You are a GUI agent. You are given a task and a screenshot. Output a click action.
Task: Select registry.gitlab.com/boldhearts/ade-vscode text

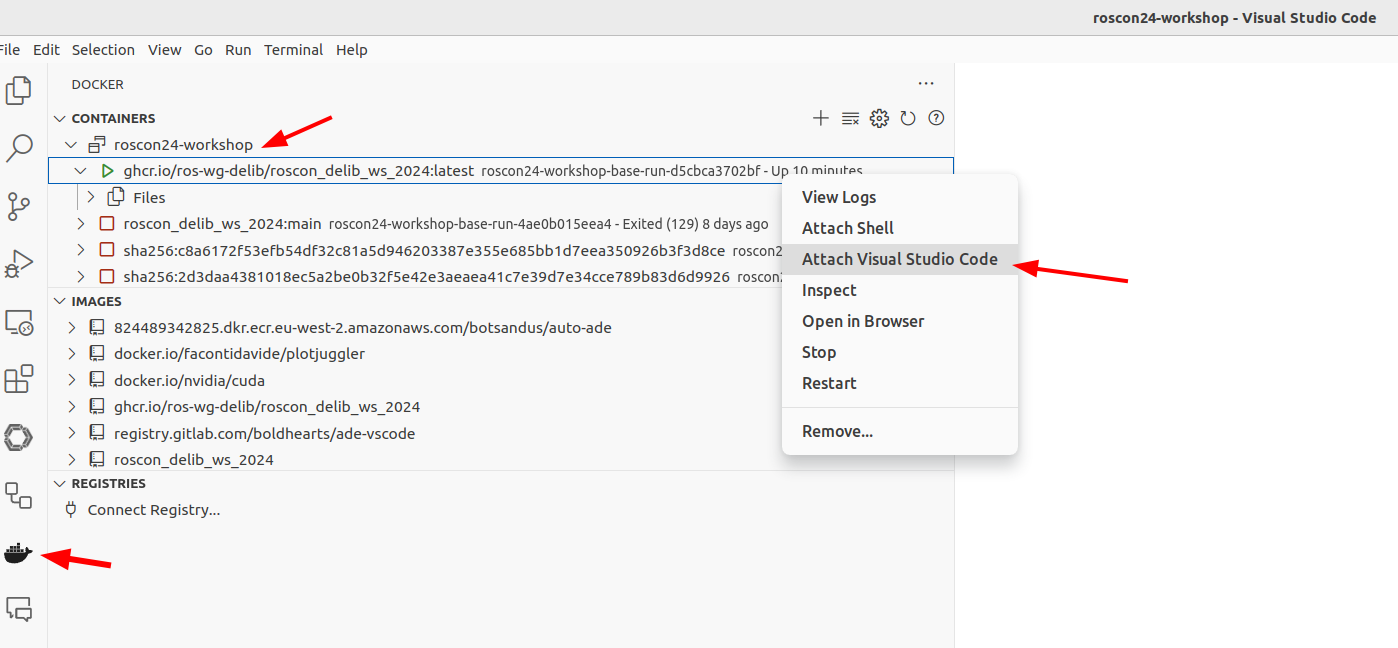tap(265, 433)
